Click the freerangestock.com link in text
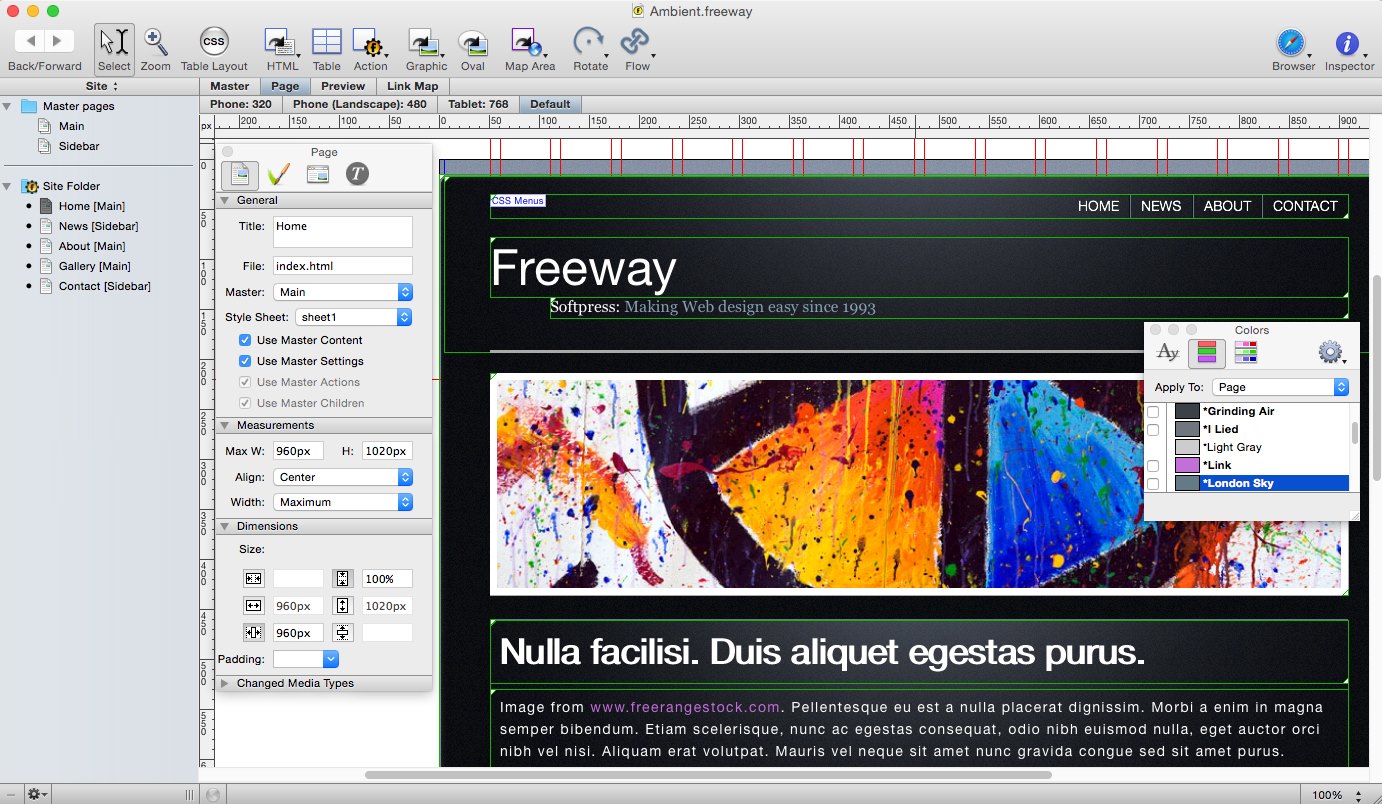 pos(684,708)
